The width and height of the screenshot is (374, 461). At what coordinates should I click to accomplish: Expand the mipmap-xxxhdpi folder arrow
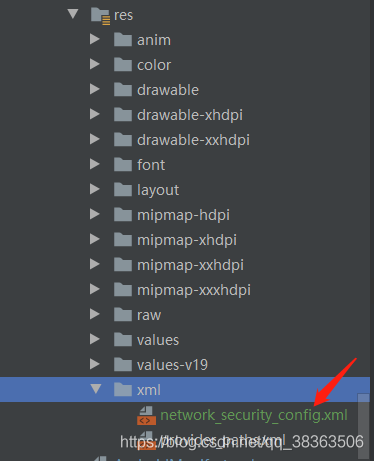tap(95, 289)
